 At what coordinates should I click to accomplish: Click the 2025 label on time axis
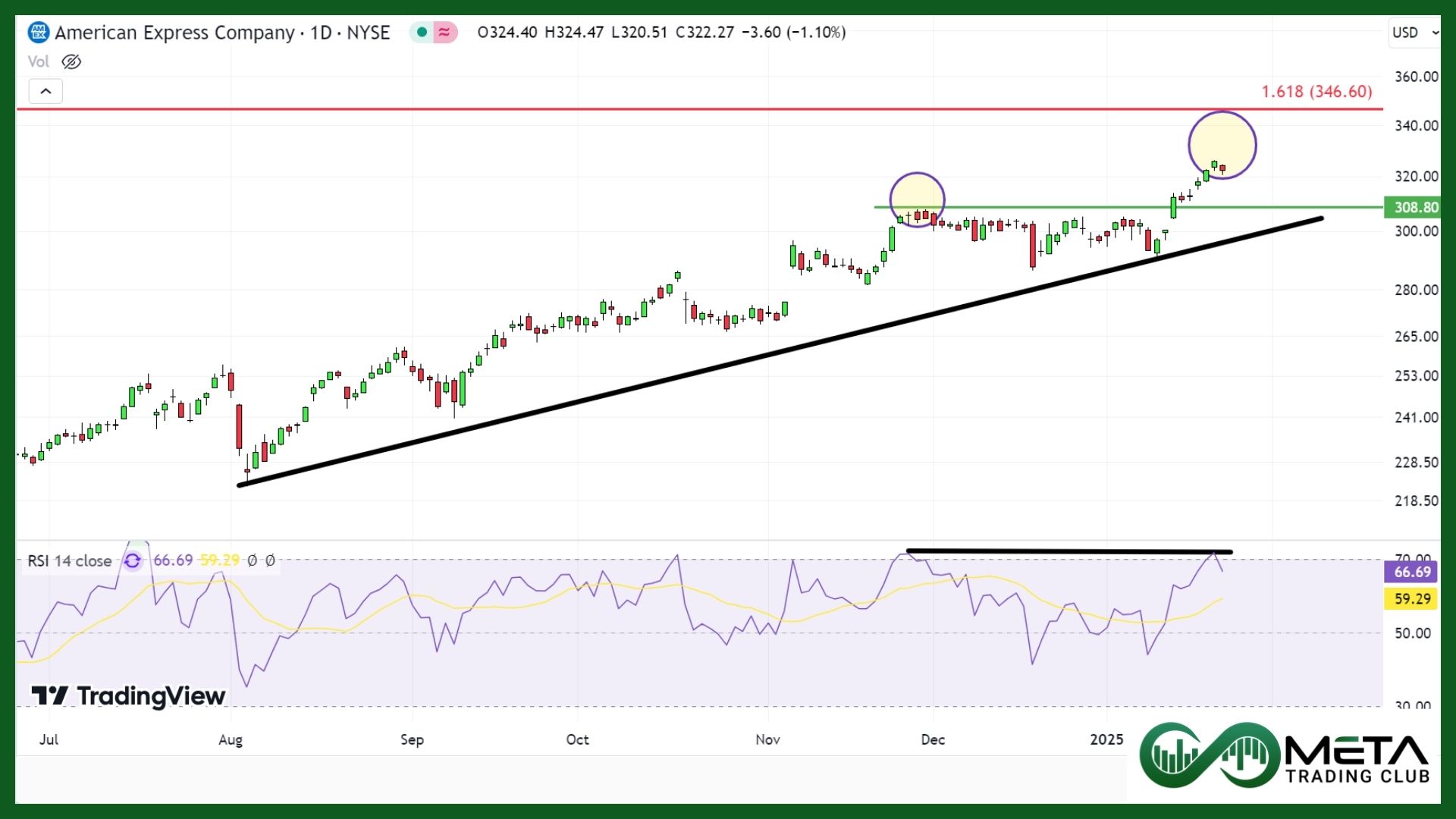click(1106, 739)
